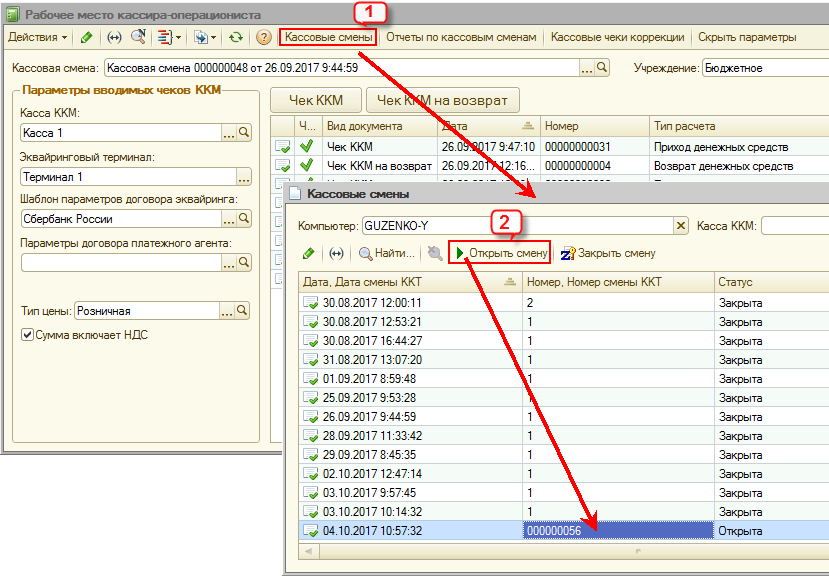Click the refresh icon in main toolbar
Viewport: 829px width, 576px height.
click(x=236, y=37)
